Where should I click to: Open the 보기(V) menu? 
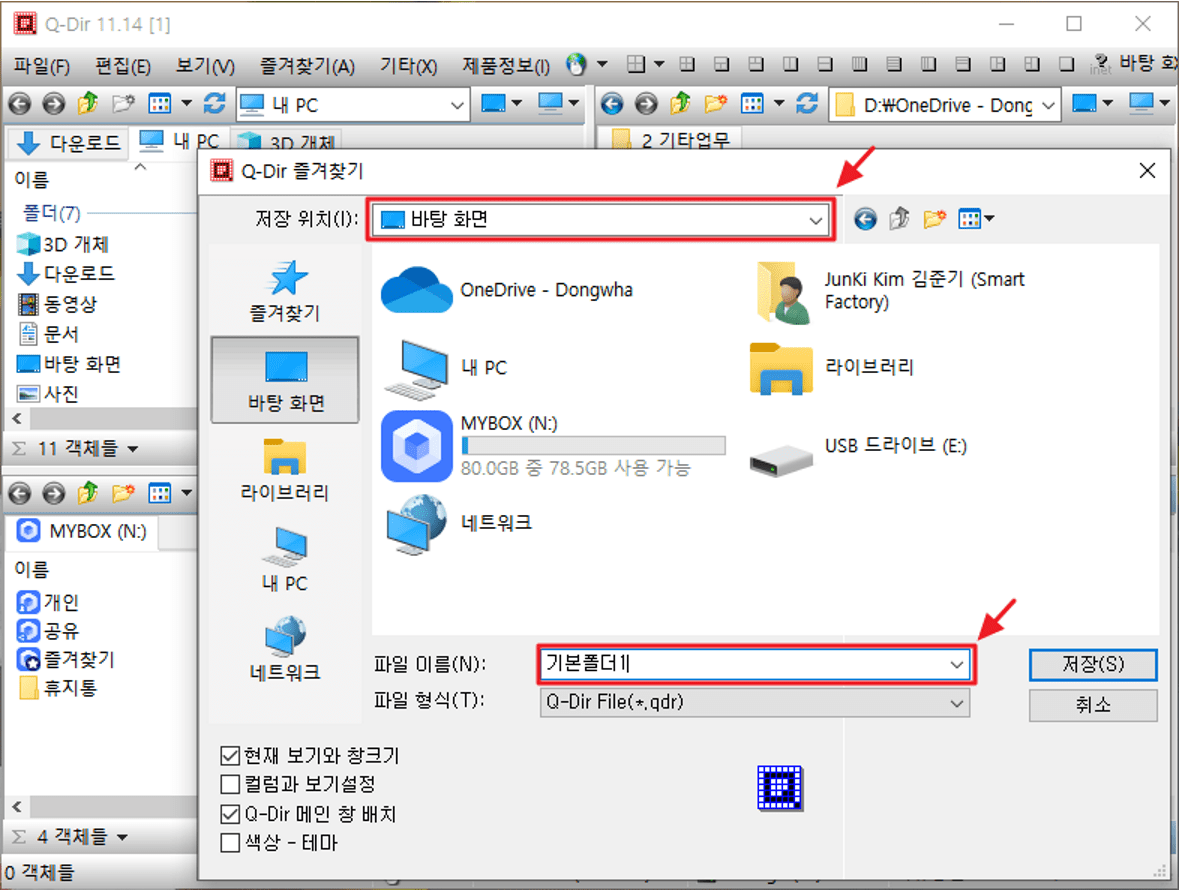coord(205,66)
